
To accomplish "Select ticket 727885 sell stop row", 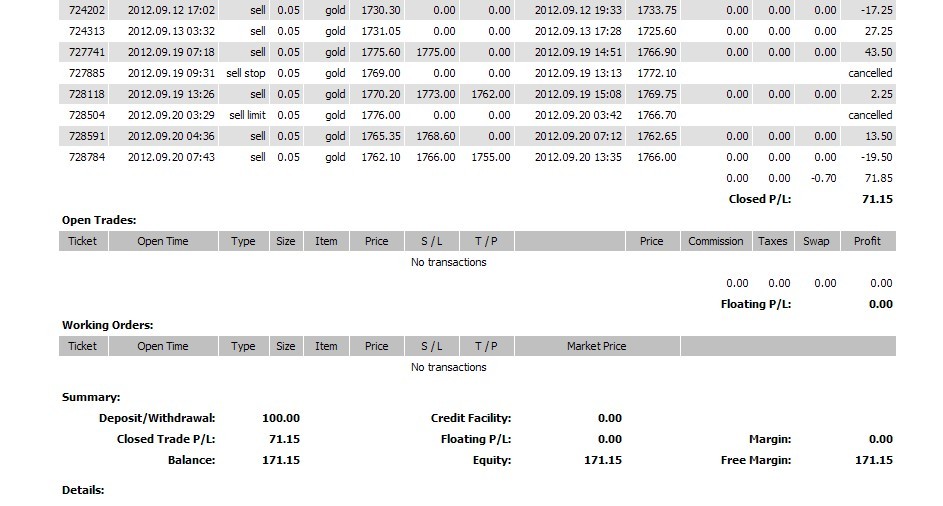I will (x=478, y=73).
